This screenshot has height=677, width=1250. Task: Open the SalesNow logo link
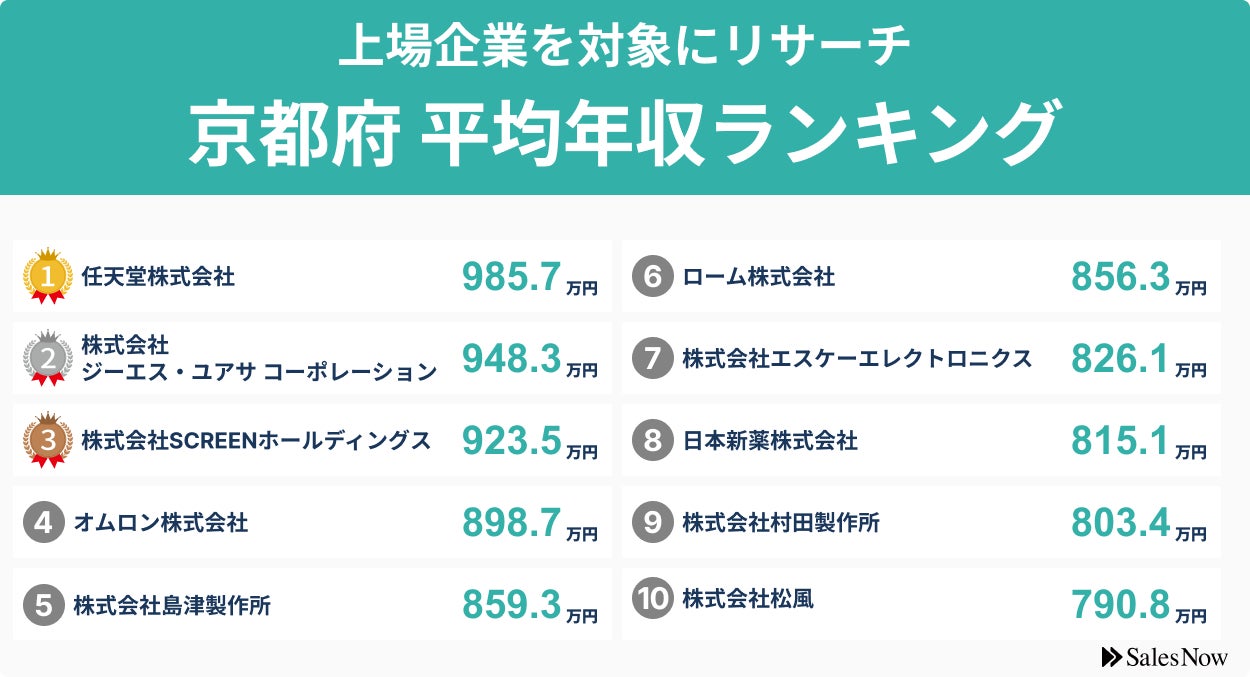click(1164, 657)
